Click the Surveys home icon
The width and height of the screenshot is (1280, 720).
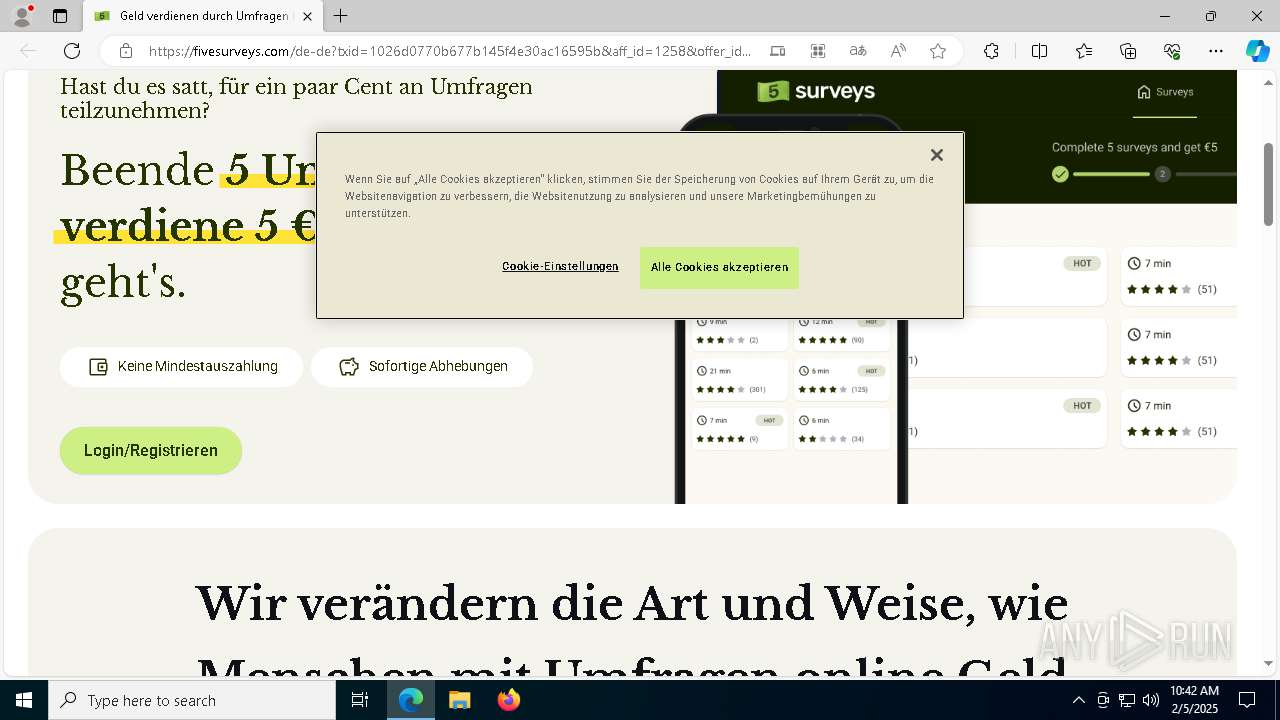[1144, 92]
